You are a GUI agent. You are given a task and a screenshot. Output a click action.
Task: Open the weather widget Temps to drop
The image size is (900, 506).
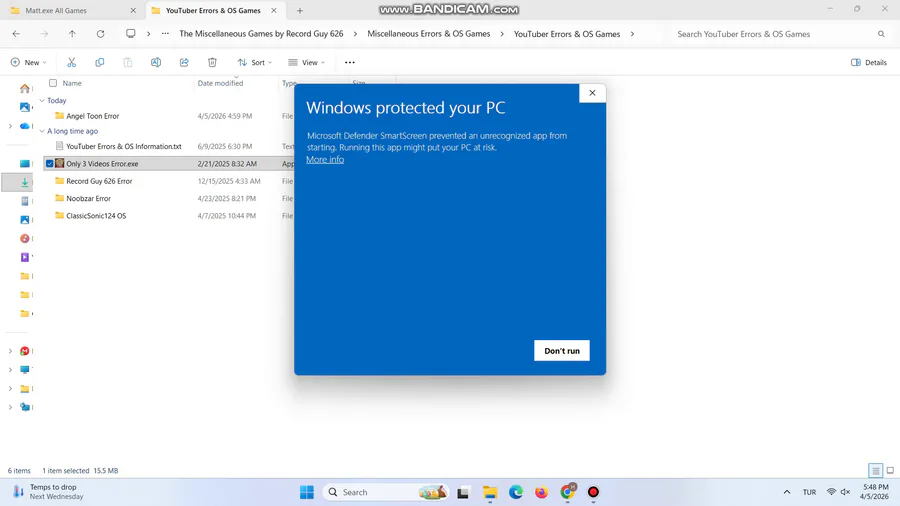click(49, 492)
